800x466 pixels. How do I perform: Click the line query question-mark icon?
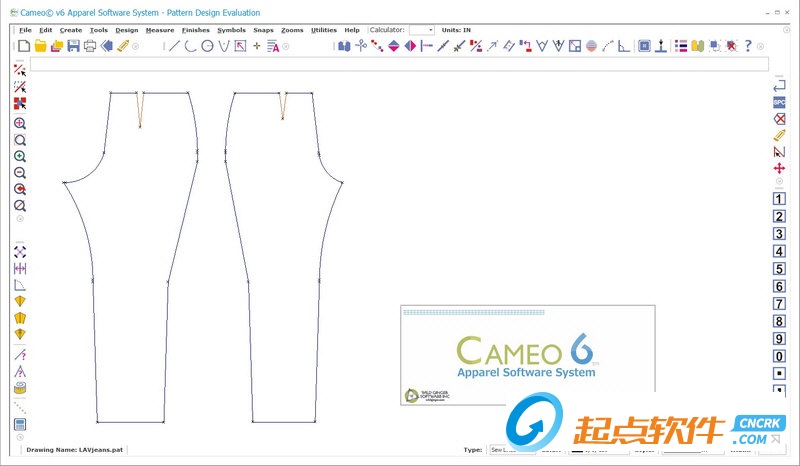(x=20, y=354)
